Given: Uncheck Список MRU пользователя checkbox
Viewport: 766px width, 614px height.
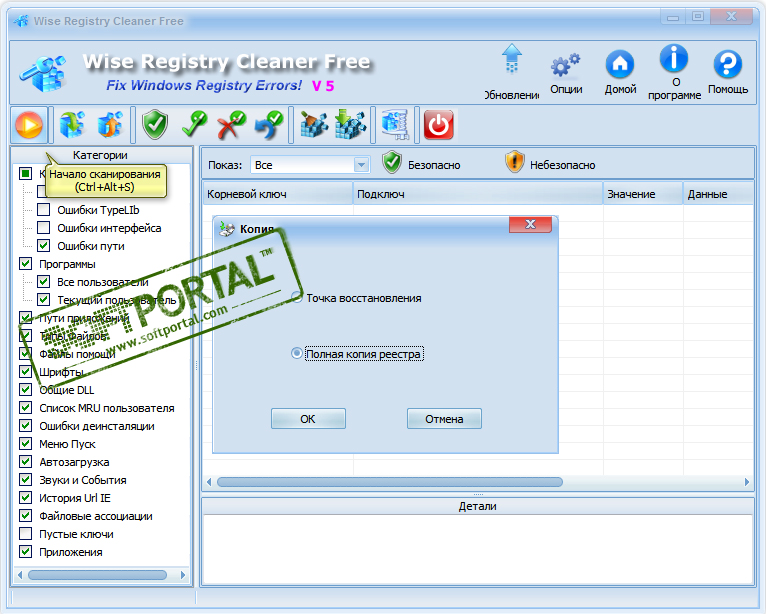Looking at the screenshot, I should 25,408.
